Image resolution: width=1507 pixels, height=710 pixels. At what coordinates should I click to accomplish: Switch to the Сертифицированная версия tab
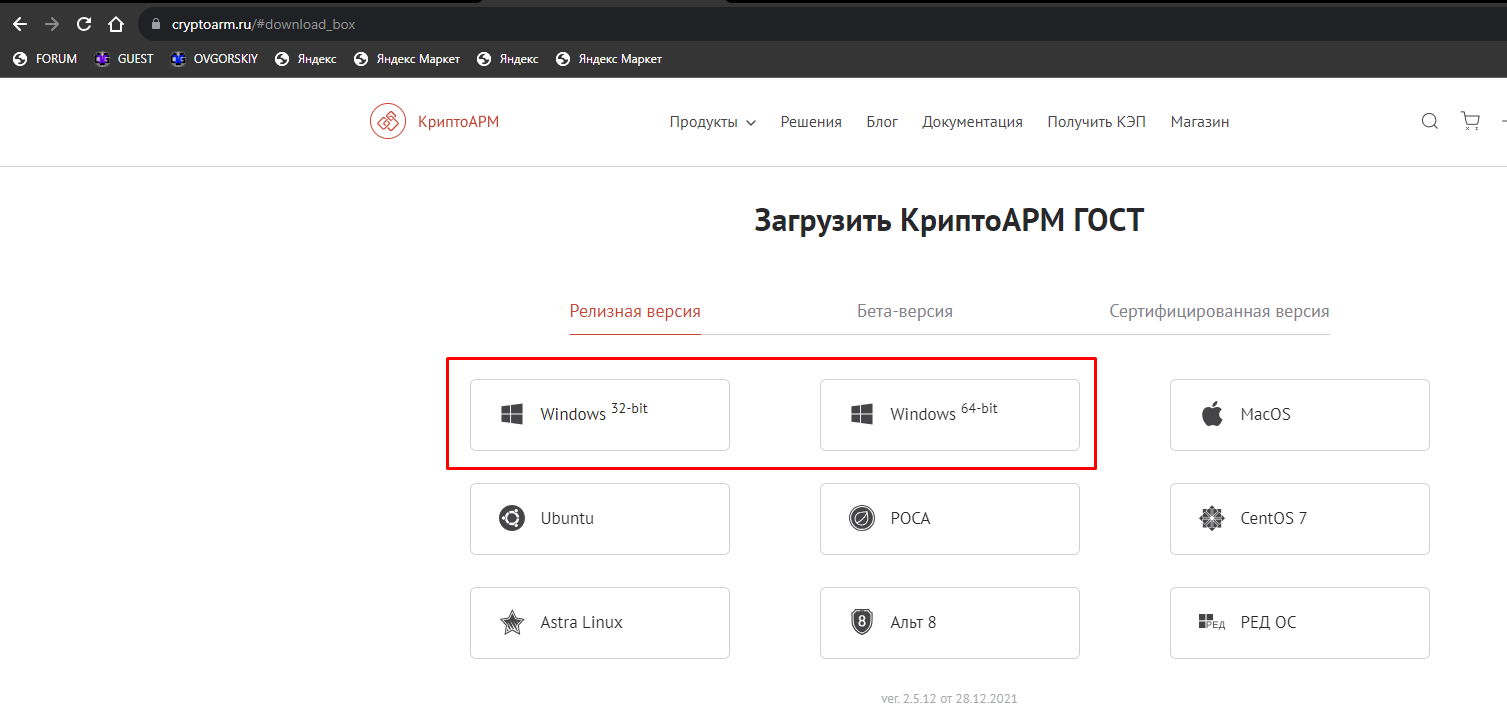[1219, 311]
